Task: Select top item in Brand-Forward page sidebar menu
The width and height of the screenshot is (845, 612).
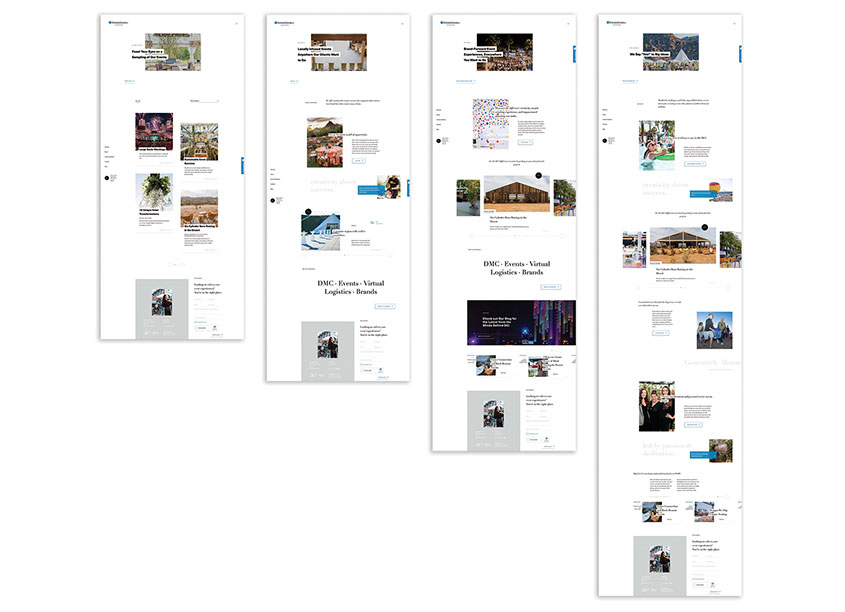Action: [x=439, y=110]
